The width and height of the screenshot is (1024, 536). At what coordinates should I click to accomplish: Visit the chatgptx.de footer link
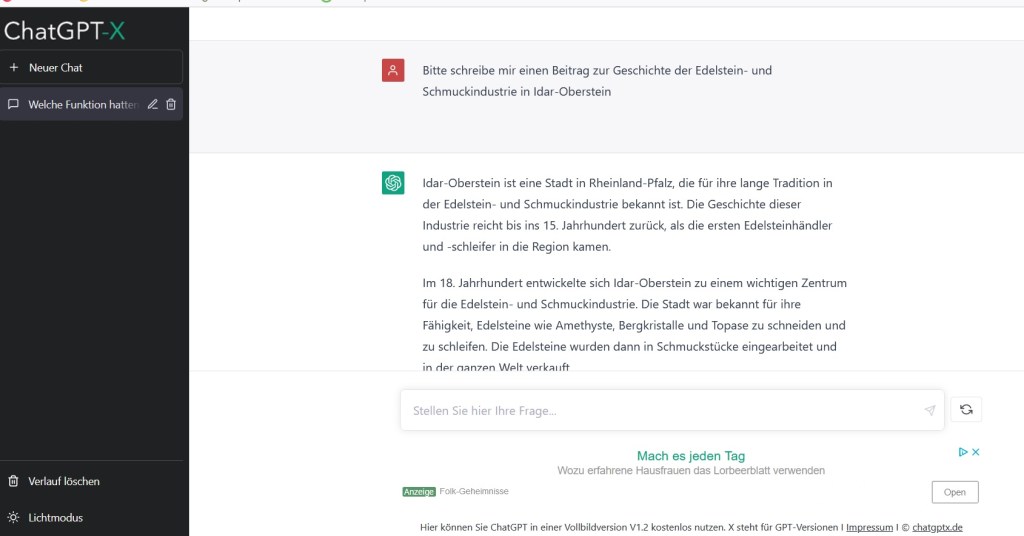[937, 527]
